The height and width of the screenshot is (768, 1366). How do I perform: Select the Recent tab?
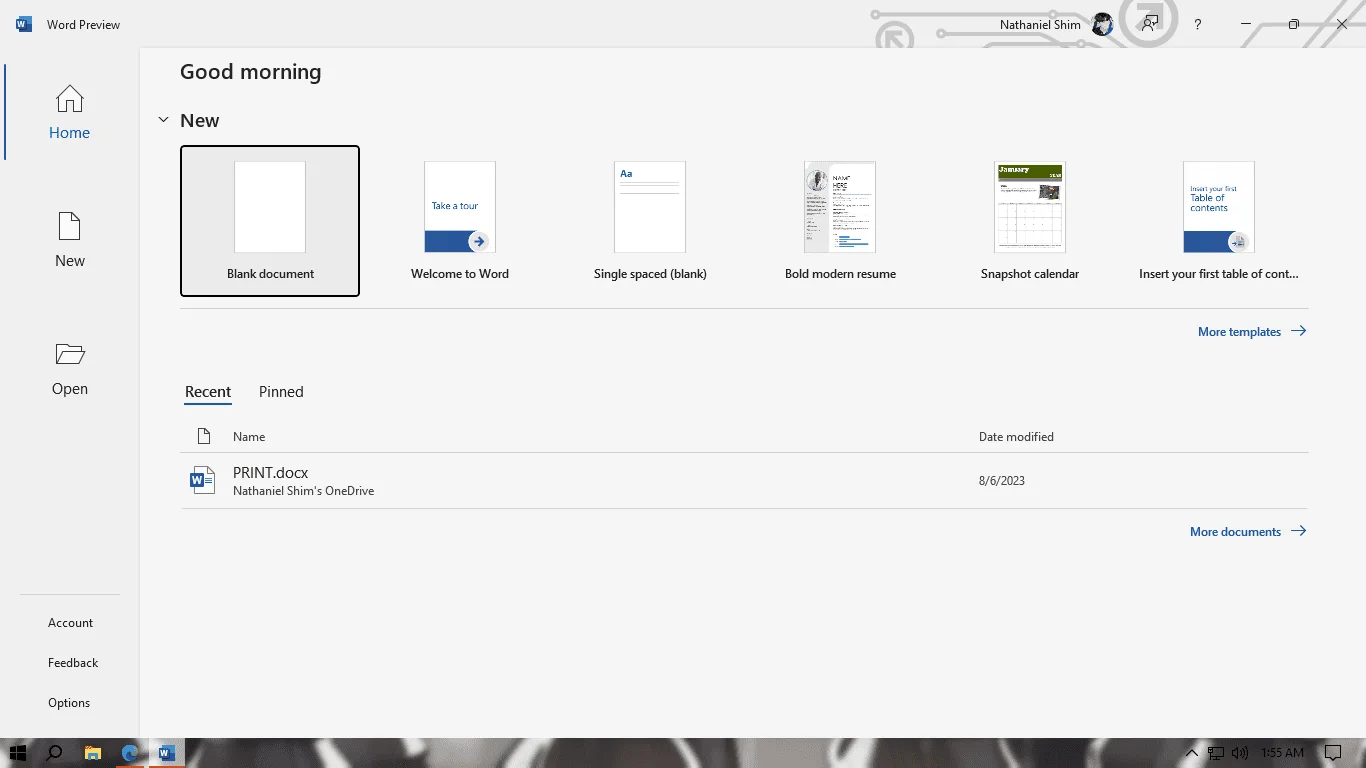(208, 392)
